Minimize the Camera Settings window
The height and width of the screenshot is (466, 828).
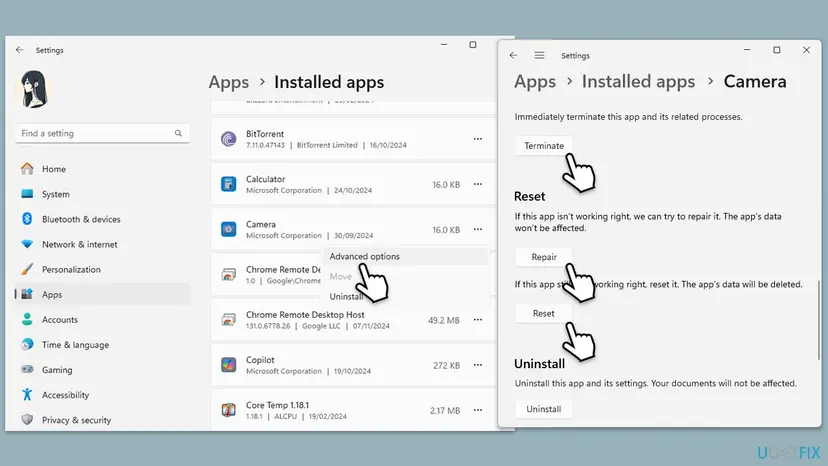(747, 50)
